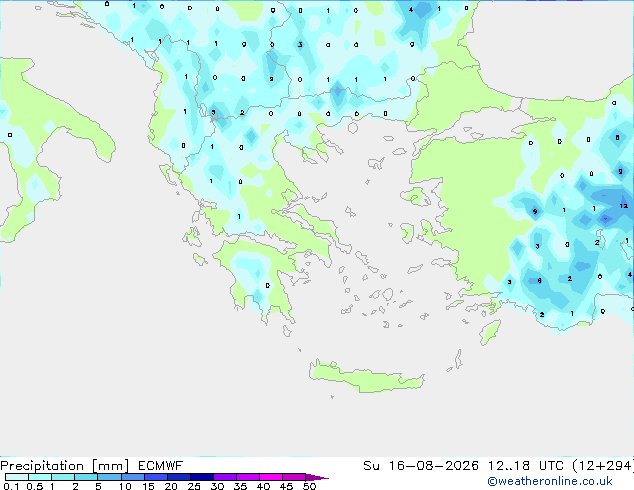Select the 45–50 mm legend swatch

294,477
